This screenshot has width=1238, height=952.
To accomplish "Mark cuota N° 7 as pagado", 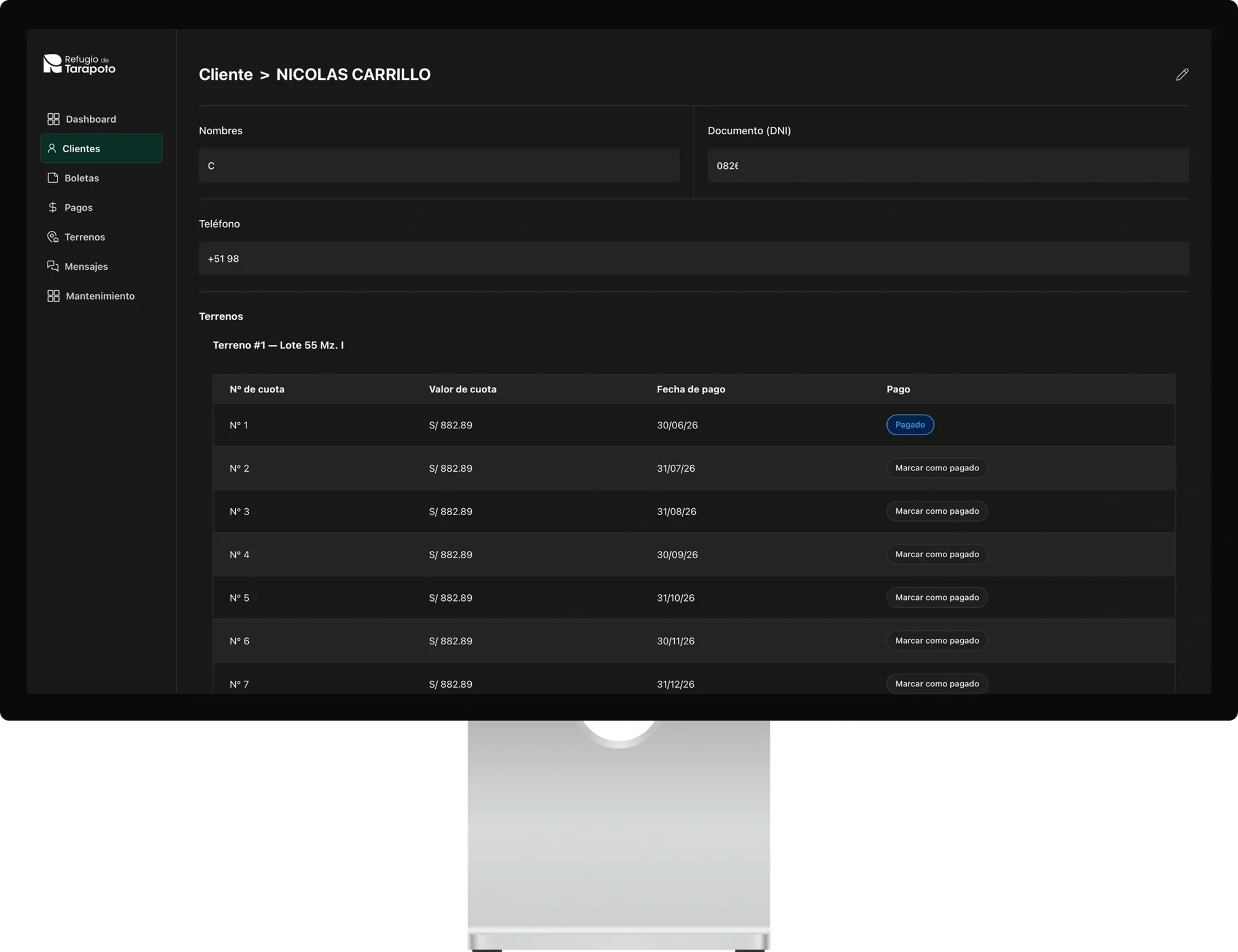I will point(937,684).
